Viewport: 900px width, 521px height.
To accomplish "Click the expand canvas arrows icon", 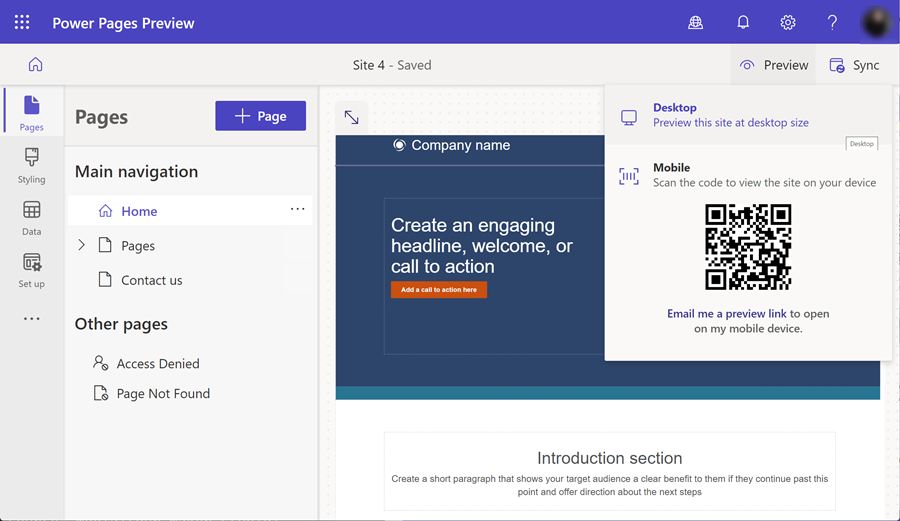I will point(351,117).
